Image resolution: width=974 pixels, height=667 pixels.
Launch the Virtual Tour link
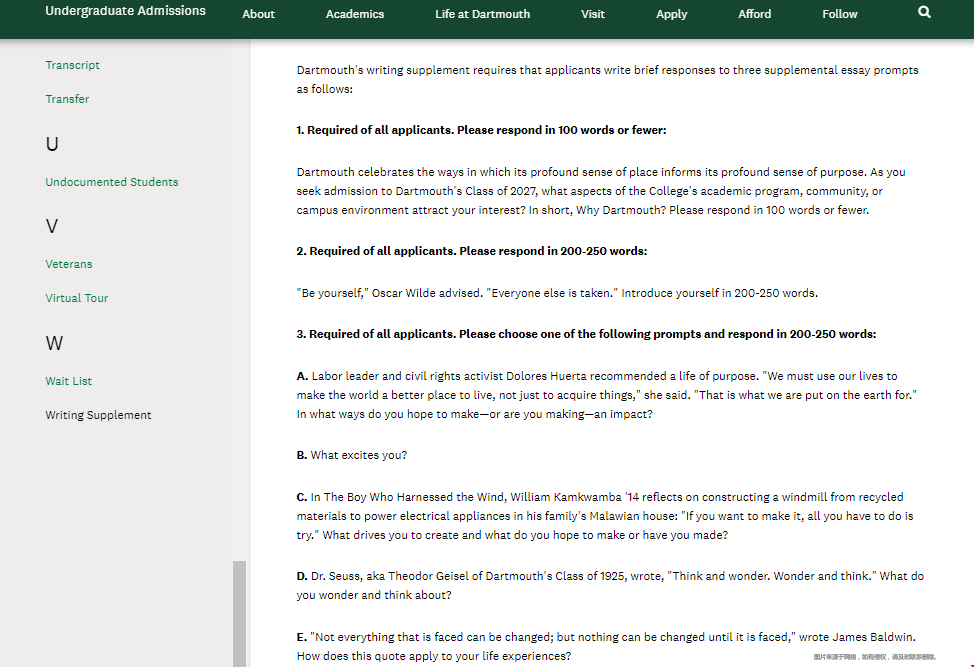[x=76, y=298]
